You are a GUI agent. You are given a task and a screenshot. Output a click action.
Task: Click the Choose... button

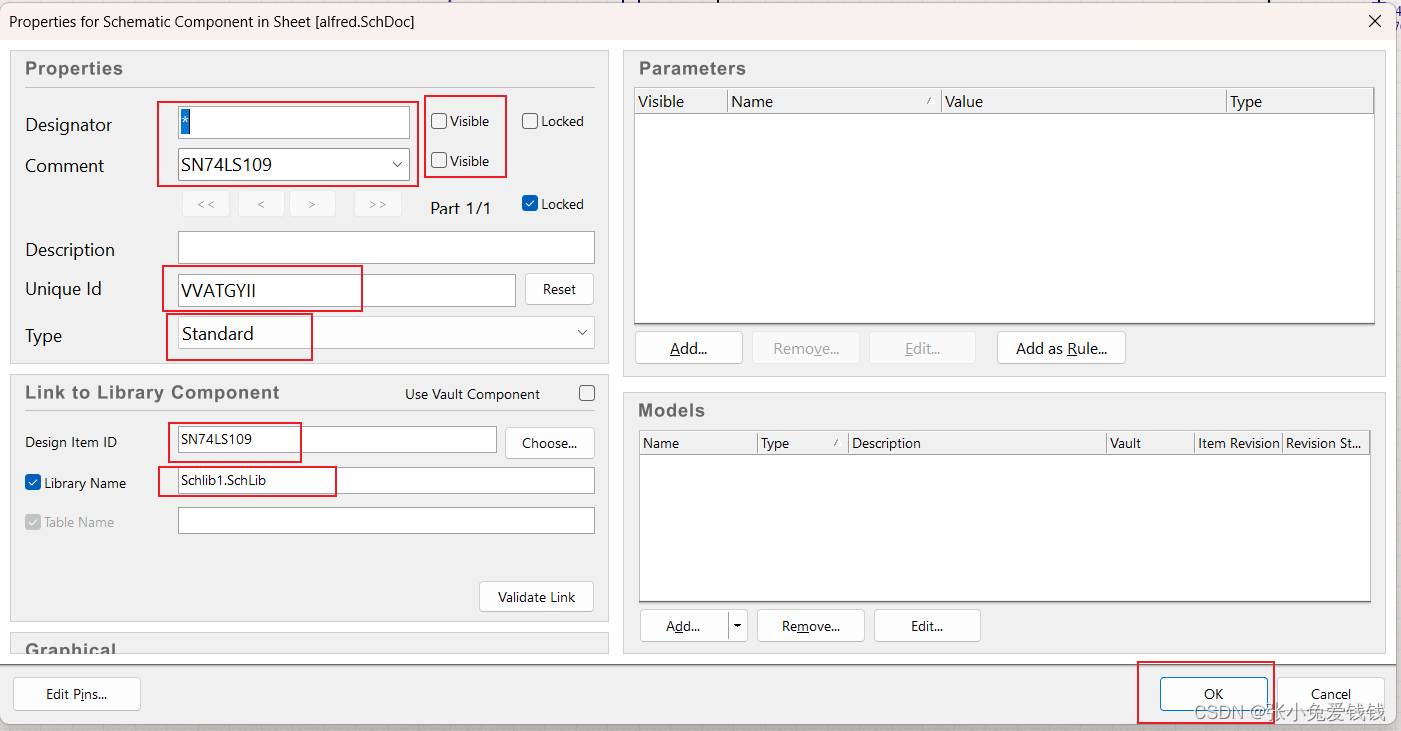click(x=549, y=443)
